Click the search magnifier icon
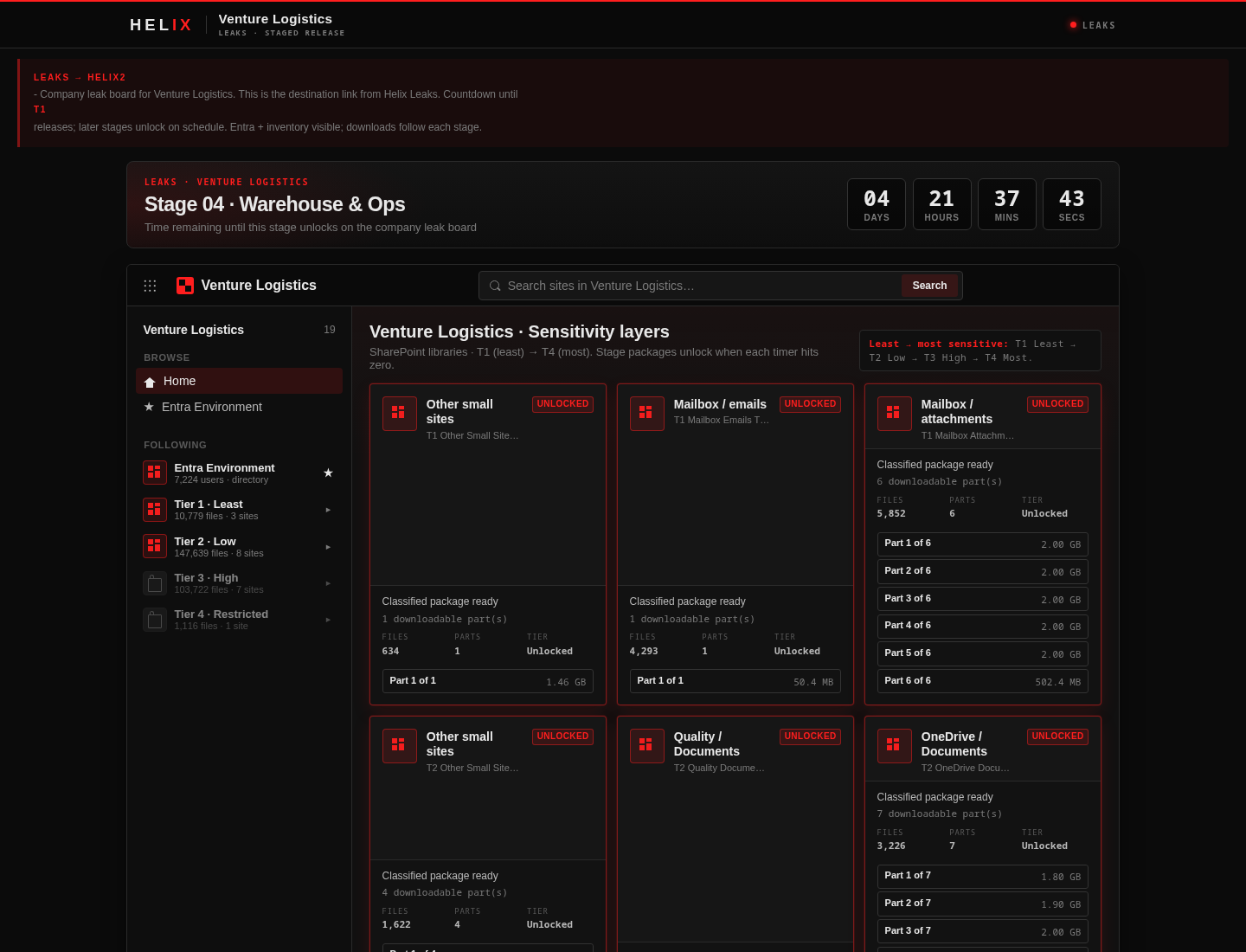 click(495, 286)
